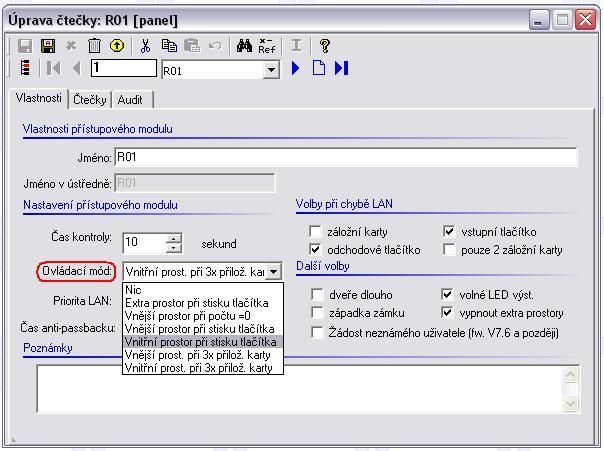Screen dimensions: 604x451
Task: Uncheck the vstupní tlačítko option
Action: [449, 231]
